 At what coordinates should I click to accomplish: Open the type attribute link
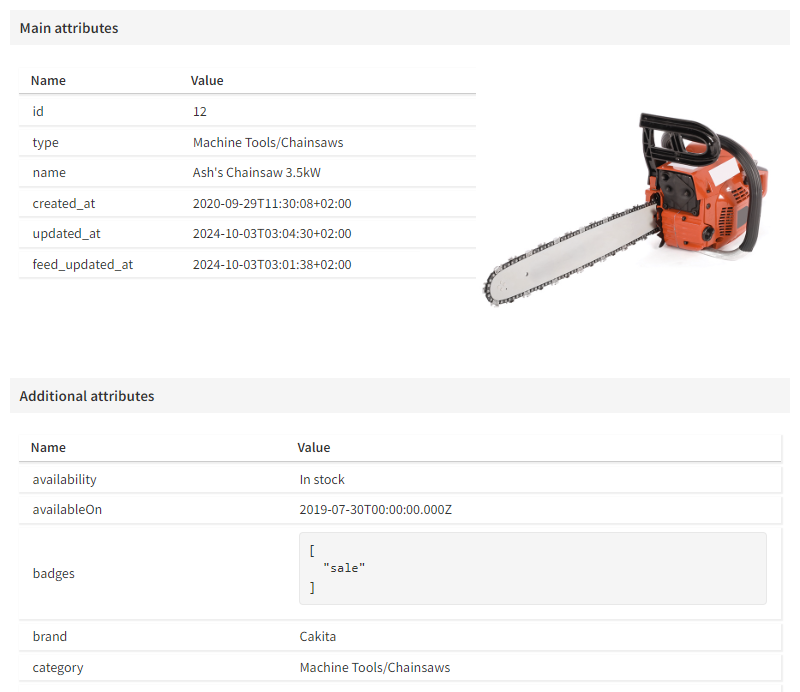click(45, 142)
